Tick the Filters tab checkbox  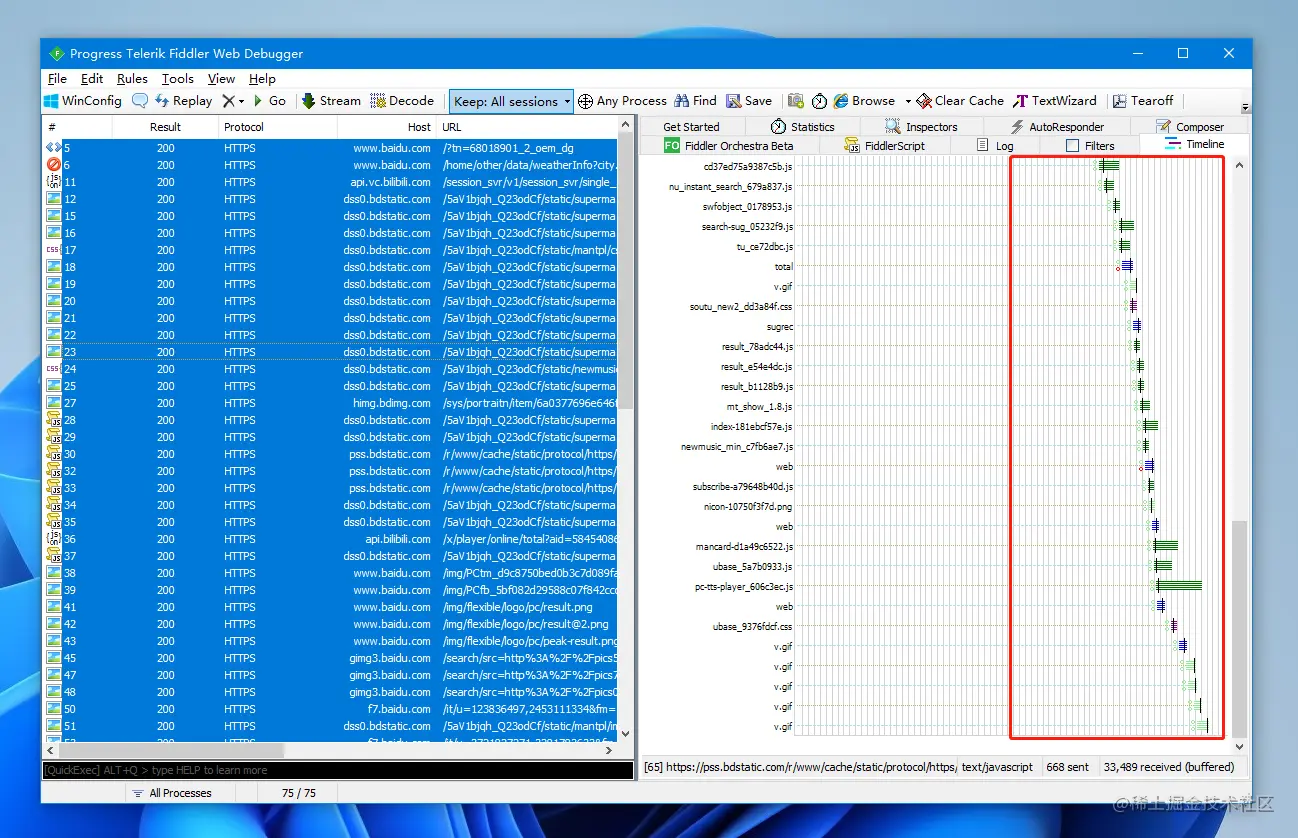(x=1073, y=146)
